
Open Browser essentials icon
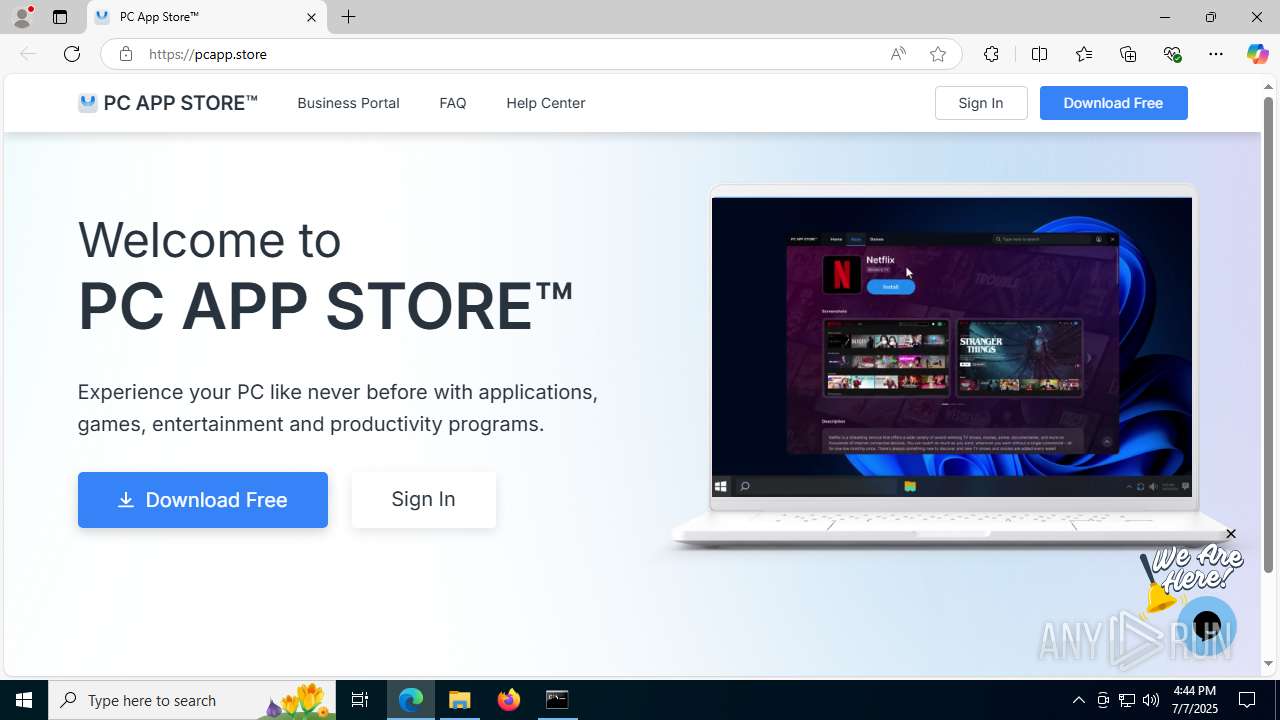(x=1172, y=54)
